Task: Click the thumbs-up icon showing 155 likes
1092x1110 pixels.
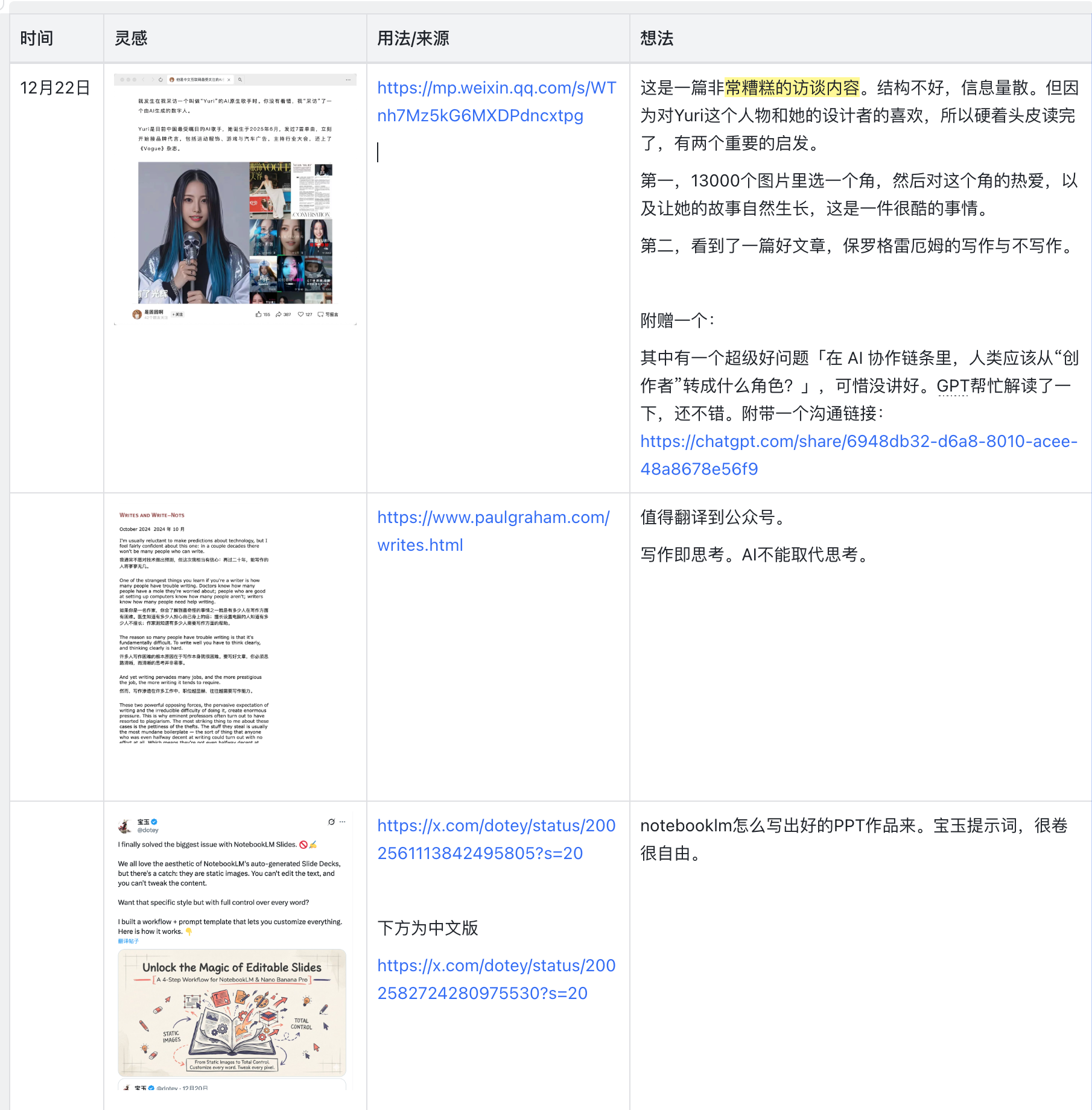Action: pos(258,314)
